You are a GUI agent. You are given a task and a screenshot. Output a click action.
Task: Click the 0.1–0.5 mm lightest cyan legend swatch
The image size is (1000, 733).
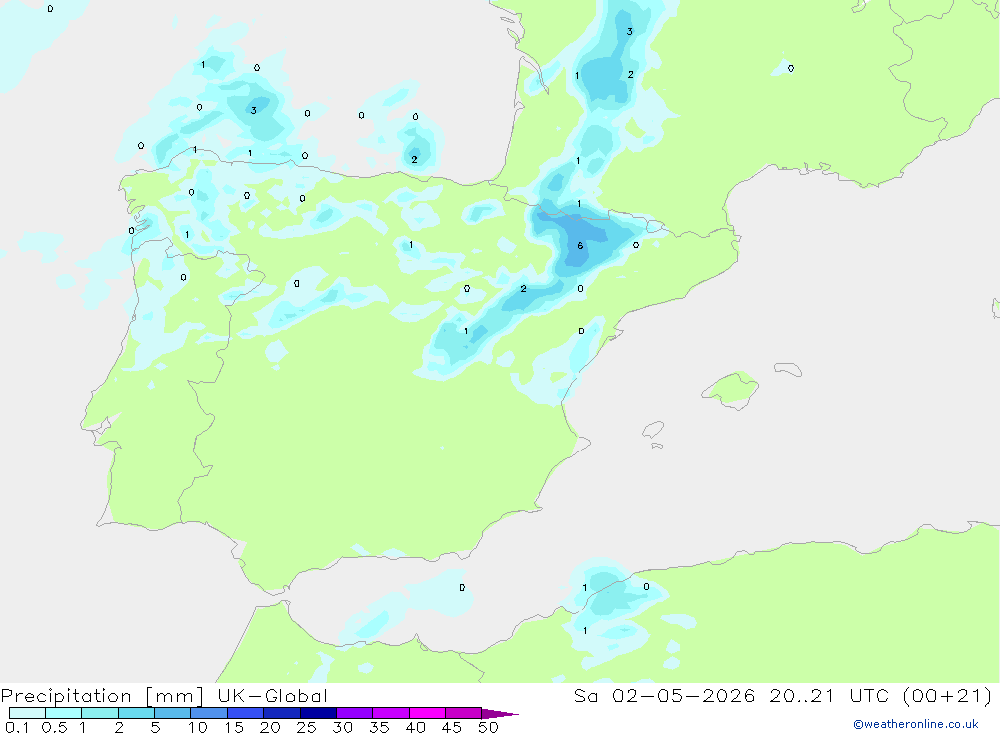click(x=27, y=713)
